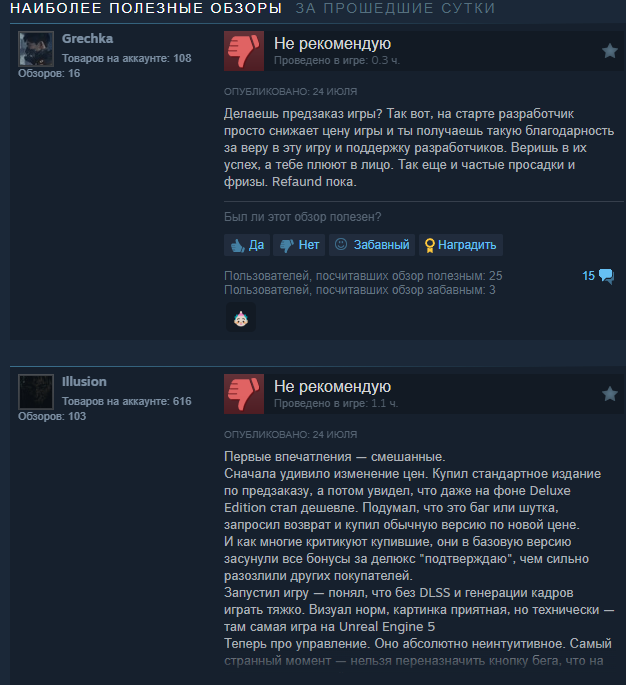626x685 pixels.
Task: Mark the review as Забавный
Action: (x=372, y=245)
